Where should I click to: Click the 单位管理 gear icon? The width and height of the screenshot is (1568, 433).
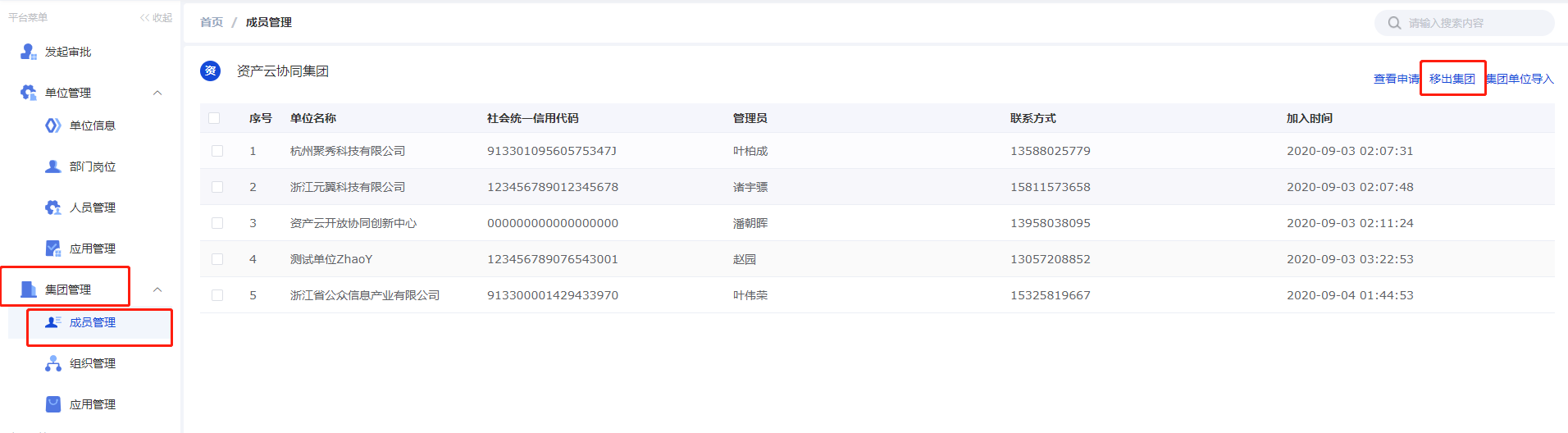coord(29,93)
